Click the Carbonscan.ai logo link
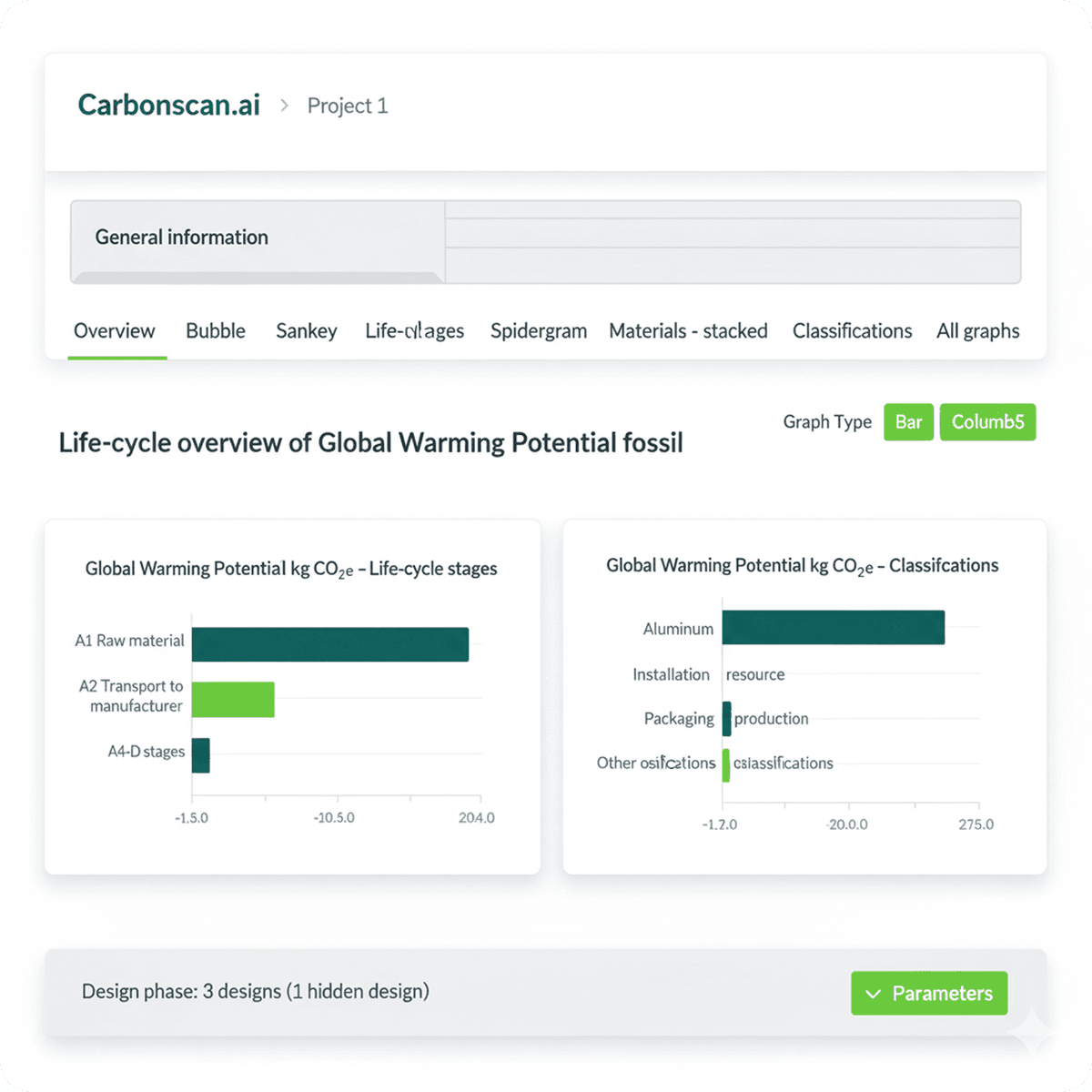The width and height of the screenshot is (1092, 1092). [168, 105]
